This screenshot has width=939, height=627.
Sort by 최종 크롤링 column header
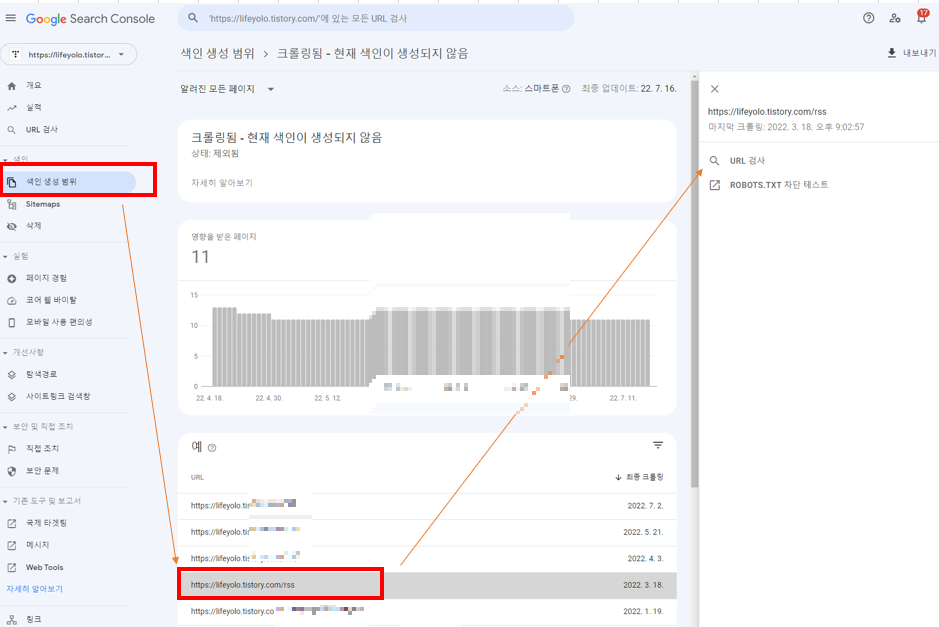(x=639, y=477)
